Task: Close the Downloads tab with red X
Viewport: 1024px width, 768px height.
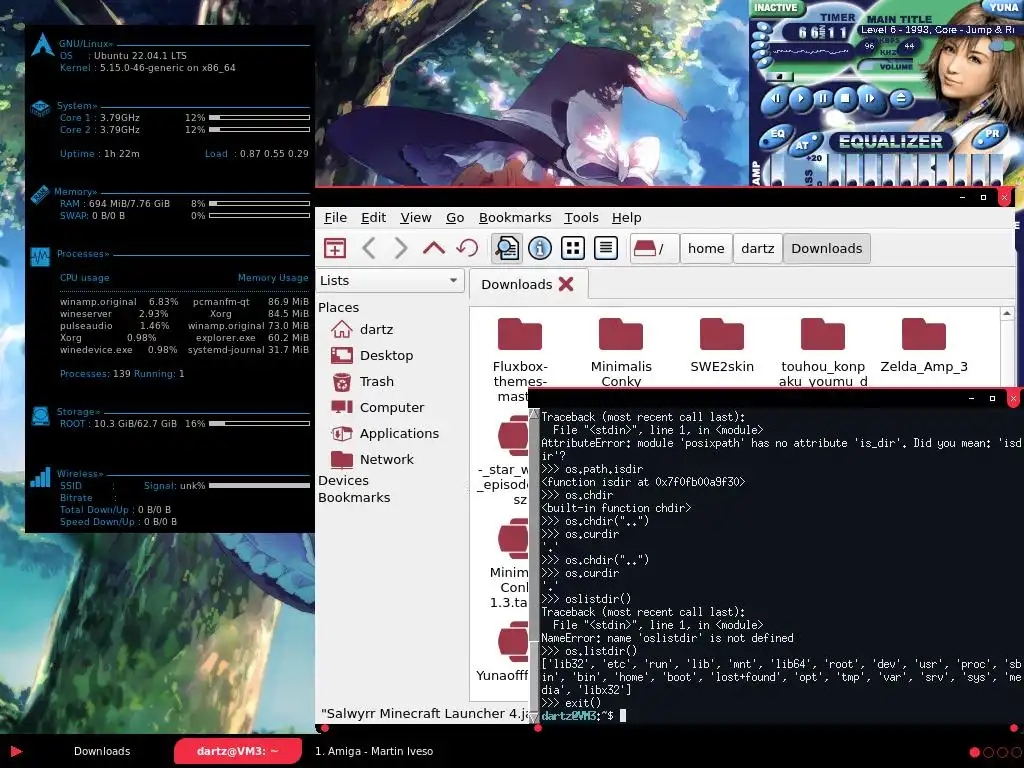Action: (566, 284)
